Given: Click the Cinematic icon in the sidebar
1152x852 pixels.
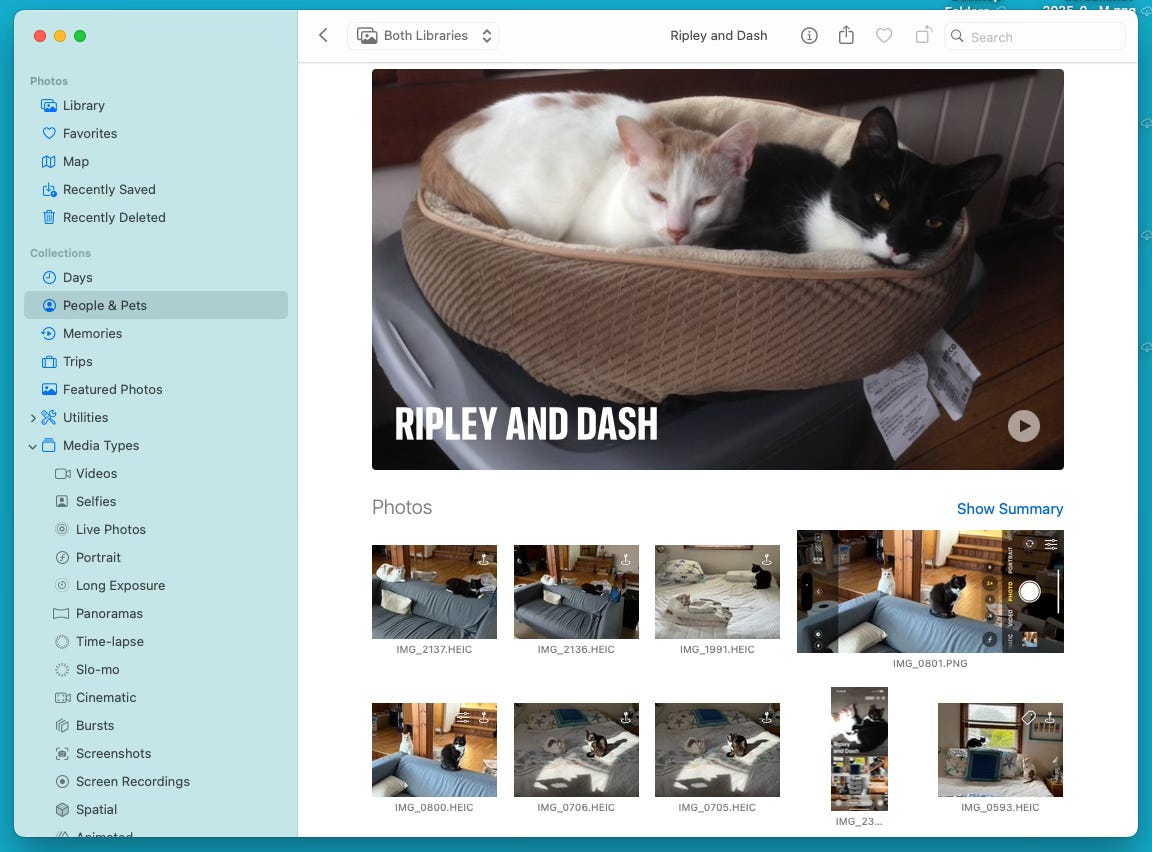Looking at the screenshot, I should 62,698.
